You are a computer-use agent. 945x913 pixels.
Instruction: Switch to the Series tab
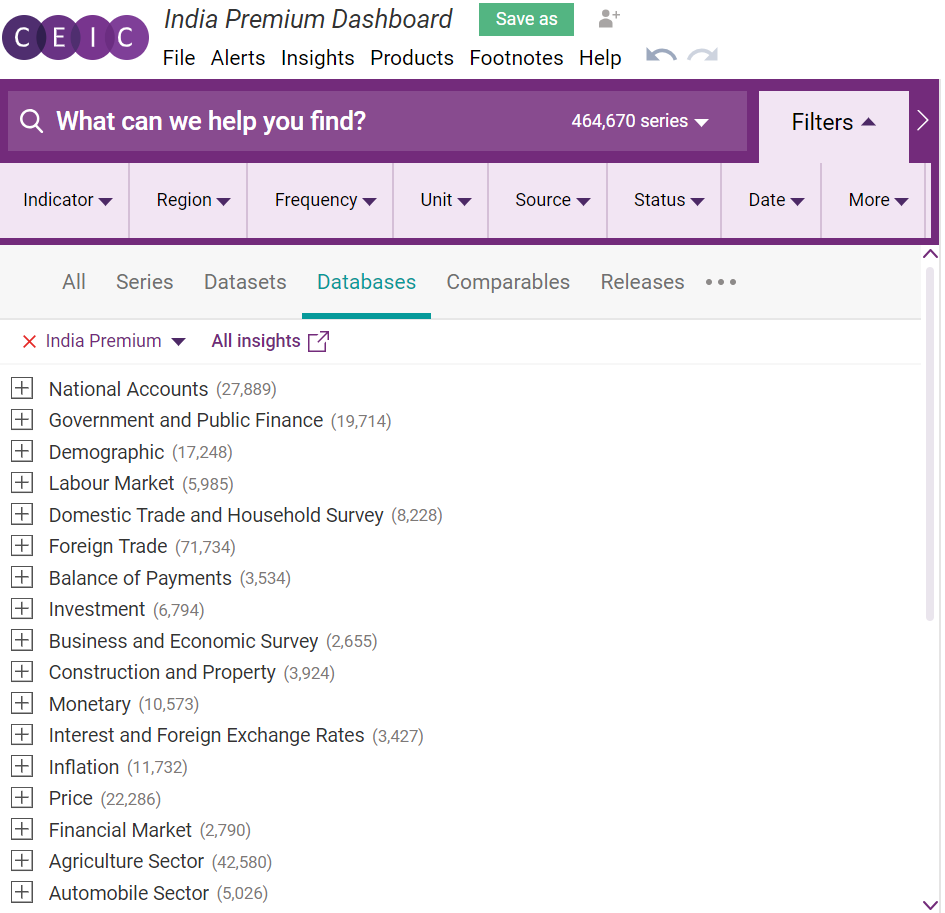(x=145, y=282)
